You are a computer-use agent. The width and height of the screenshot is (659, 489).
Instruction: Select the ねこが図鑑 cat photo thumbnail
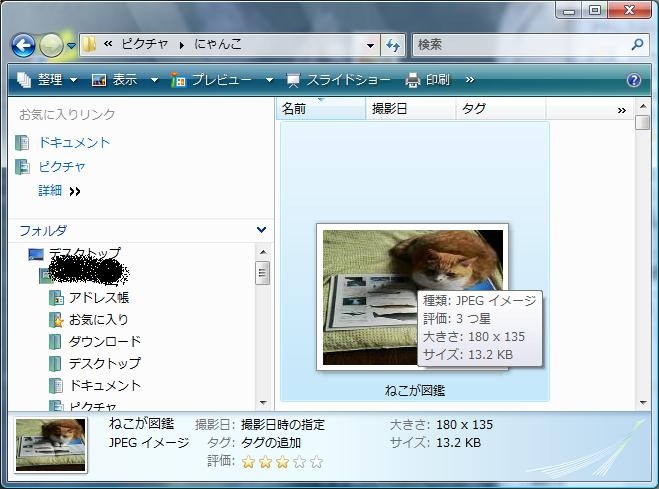point(412,297)
